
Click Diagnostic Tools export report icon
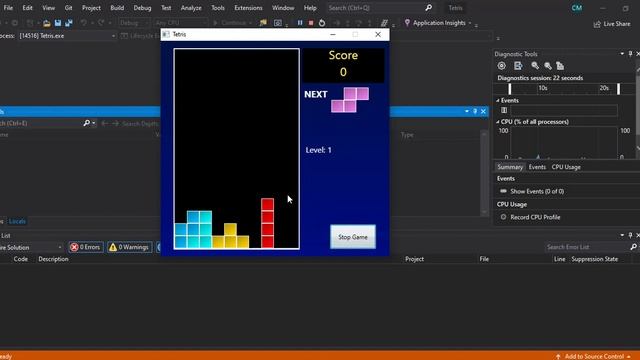coord(518,66)
